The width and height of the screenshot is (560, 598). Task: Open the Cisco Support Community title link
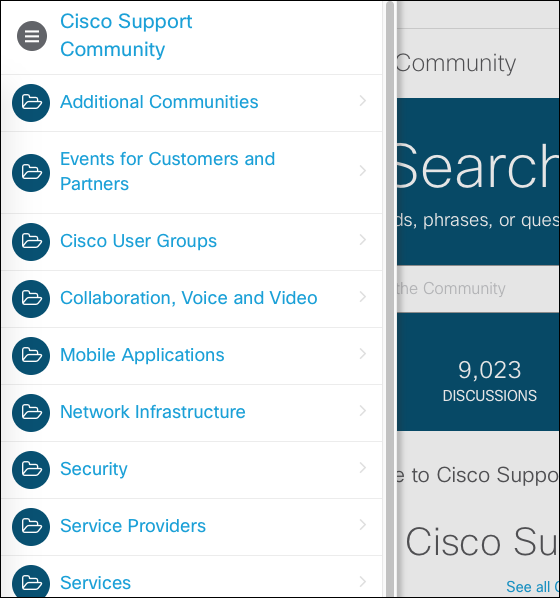(126, 35)
